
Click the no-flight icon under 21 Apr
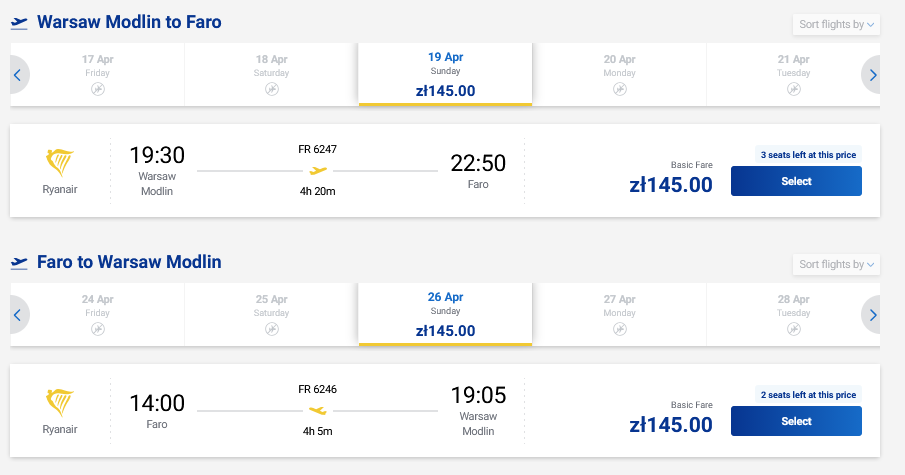tap(793, 90)
